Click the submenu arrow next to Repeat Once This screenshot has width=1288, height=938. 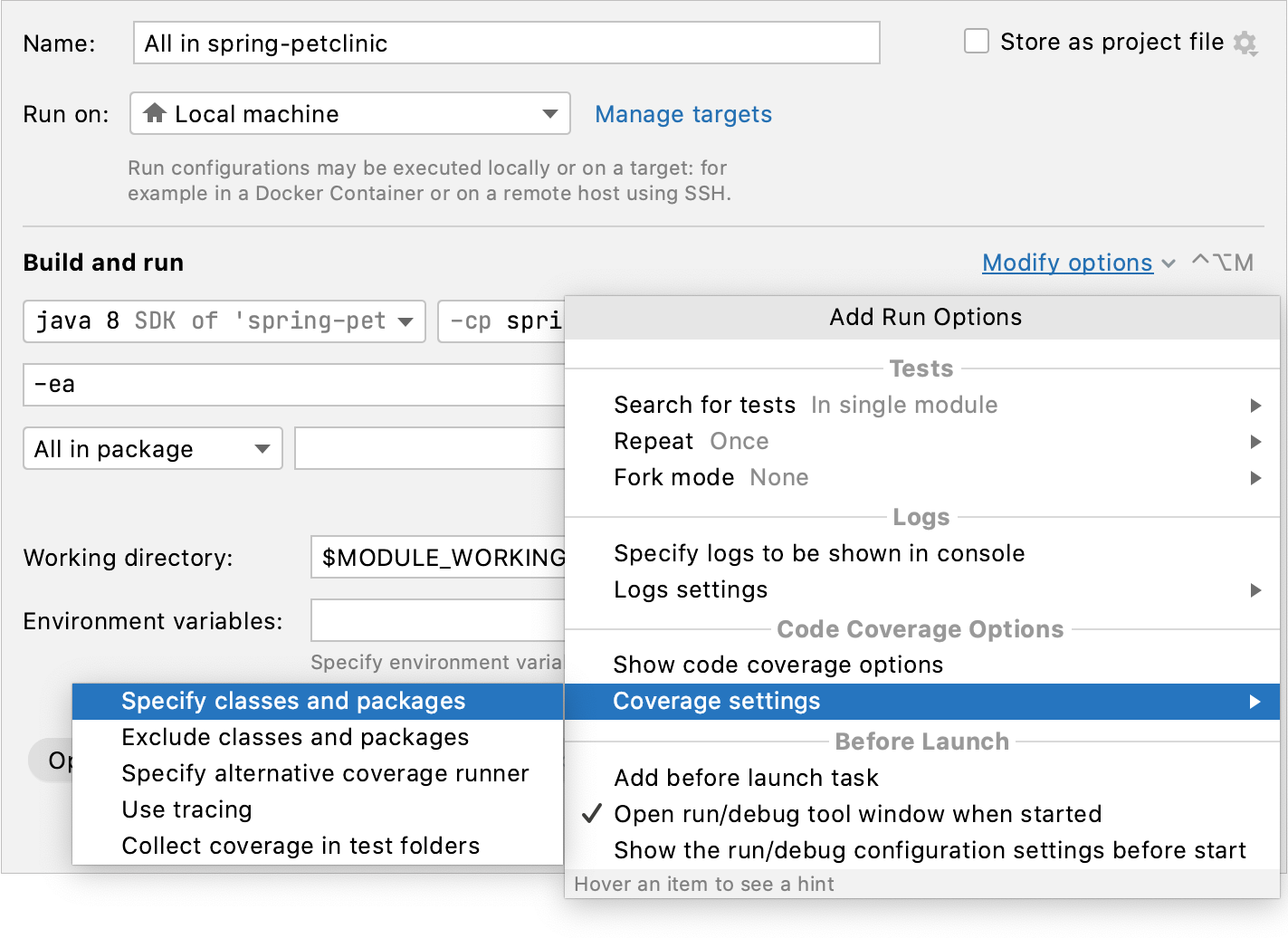(x=1255, y=442)
